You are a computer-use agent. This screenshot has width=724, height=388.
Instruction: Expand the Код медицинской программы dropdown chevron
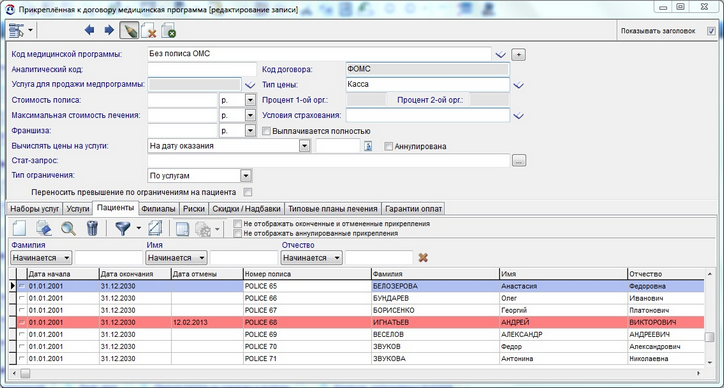(501, 55)
